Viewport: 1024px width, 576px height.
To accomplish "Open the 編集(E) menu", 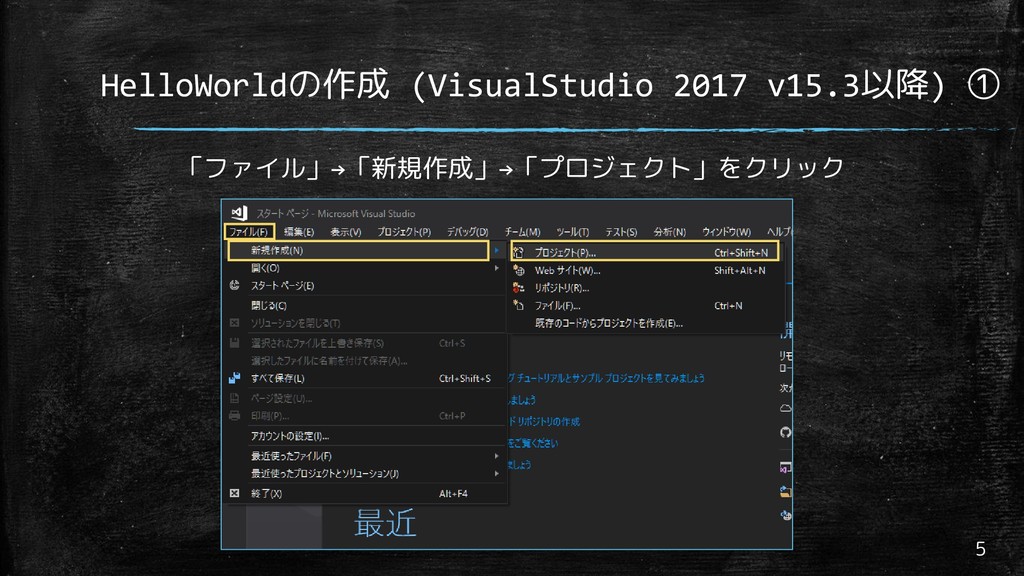I will [299, 232].
